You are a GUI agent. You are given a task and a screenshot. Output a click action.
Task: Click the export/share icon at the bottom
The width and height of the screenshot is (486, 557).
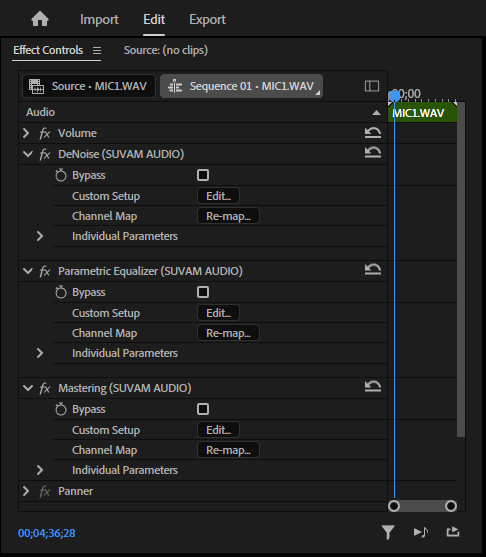pos(453,532)
